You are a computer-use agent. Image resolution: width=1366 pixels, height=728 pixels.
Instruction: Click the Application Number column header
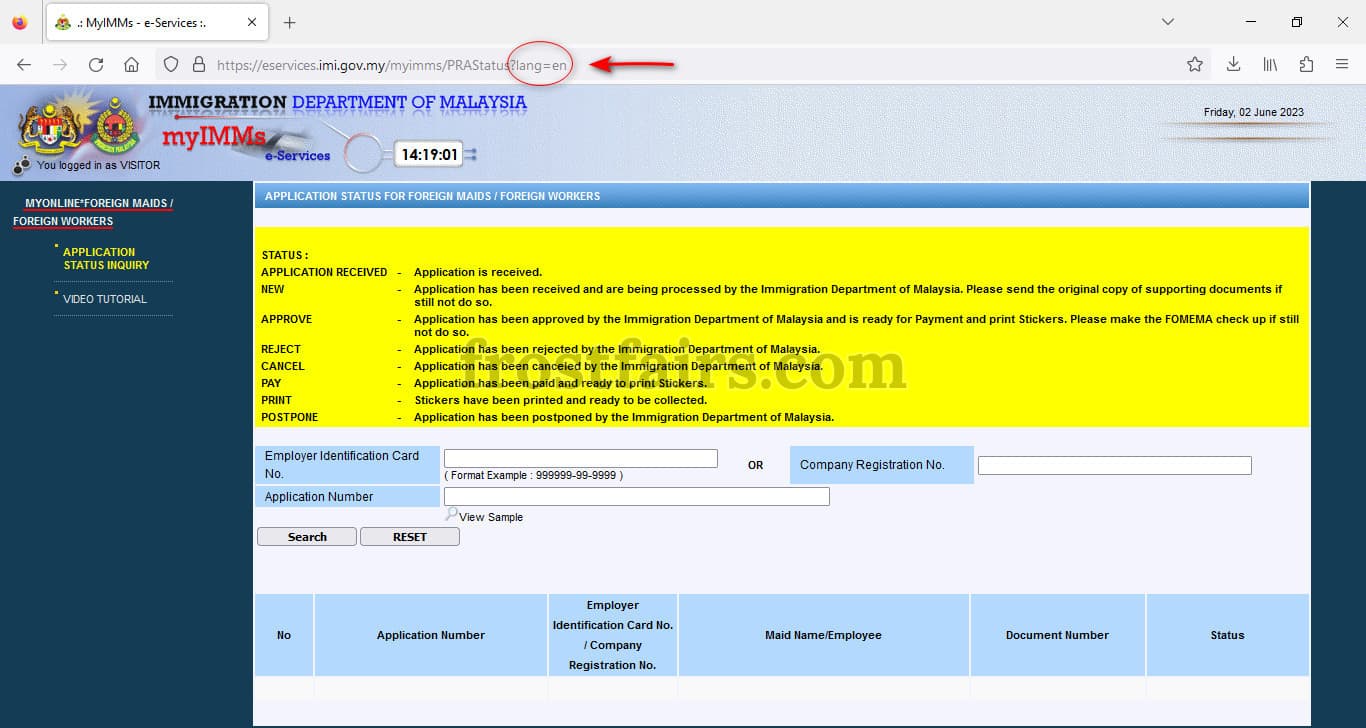(431, 635)
